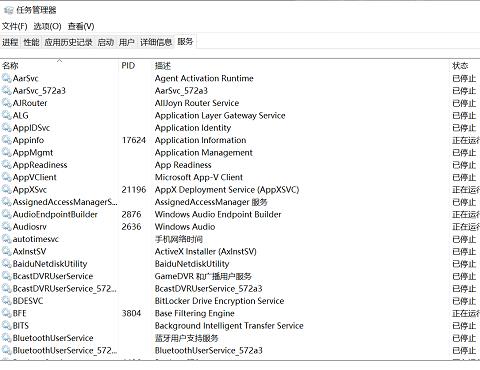Sort services by the 名称 column header
The width and height of the screenshot is (480, 370).
click(10, 66)
